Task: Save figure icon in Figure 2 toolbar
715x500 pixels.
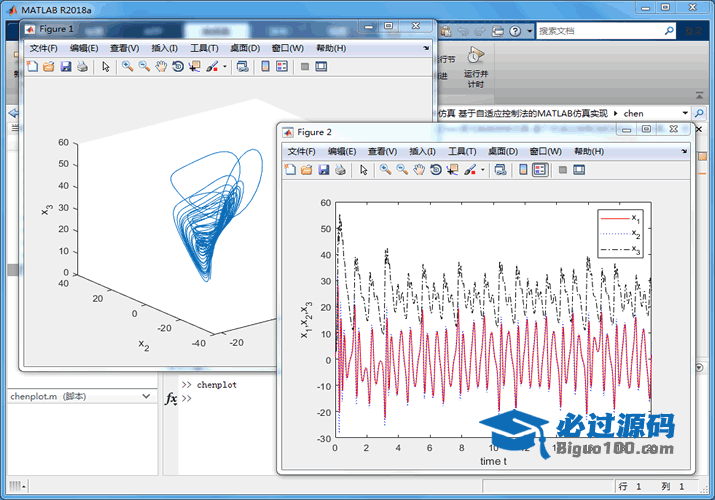Action: click(x=324, y=170)
